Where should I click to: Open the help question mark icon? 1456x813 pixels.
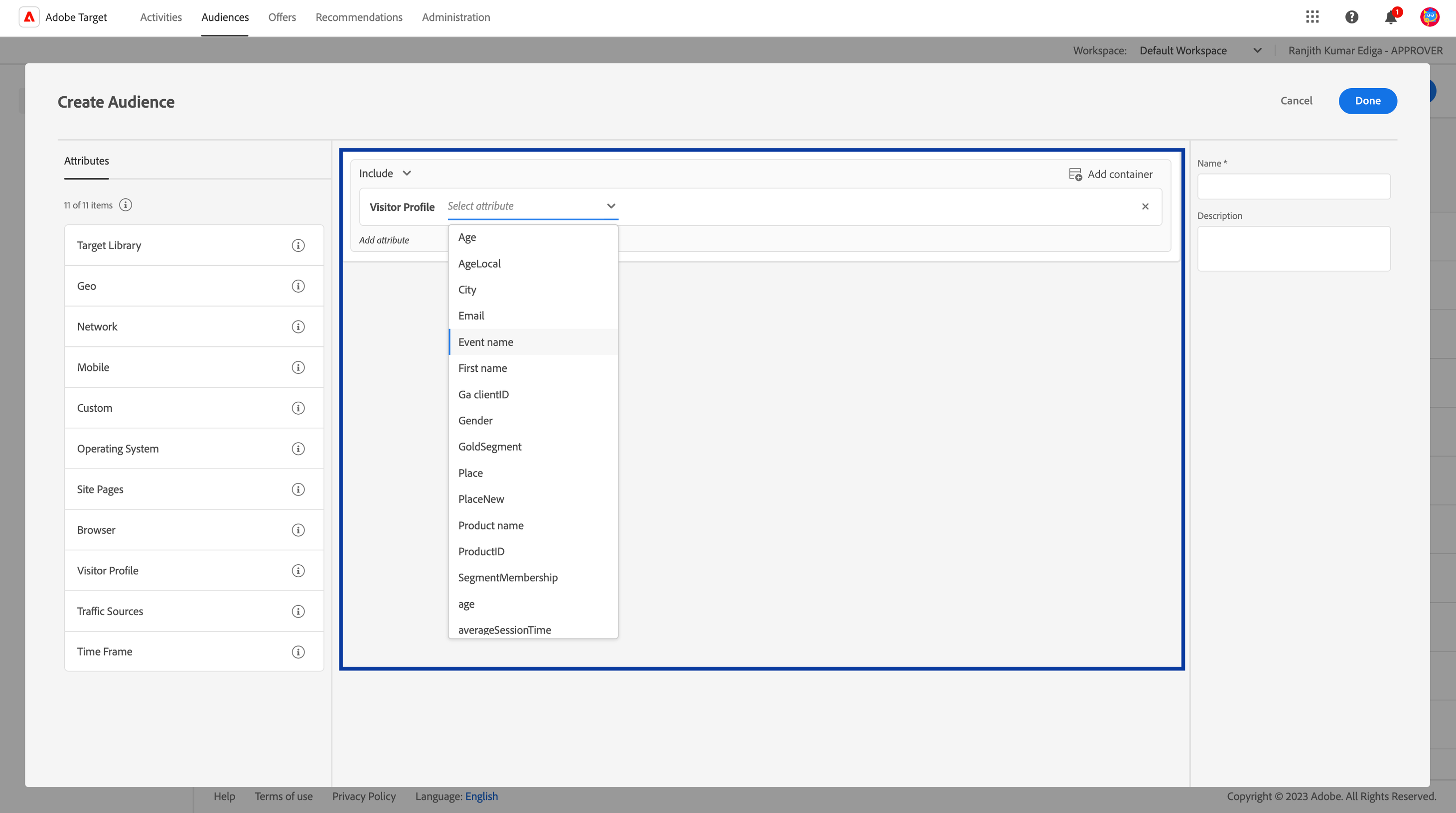(1351, 17)
